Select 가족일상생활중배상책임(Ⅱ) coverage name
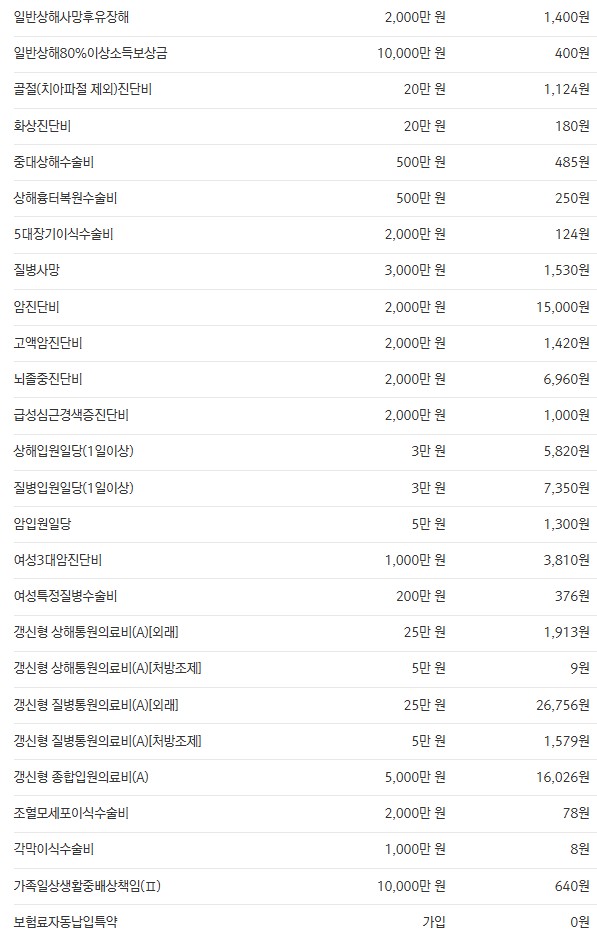Image resolution: width=597 pixels, height=937 pixels. 87,886
